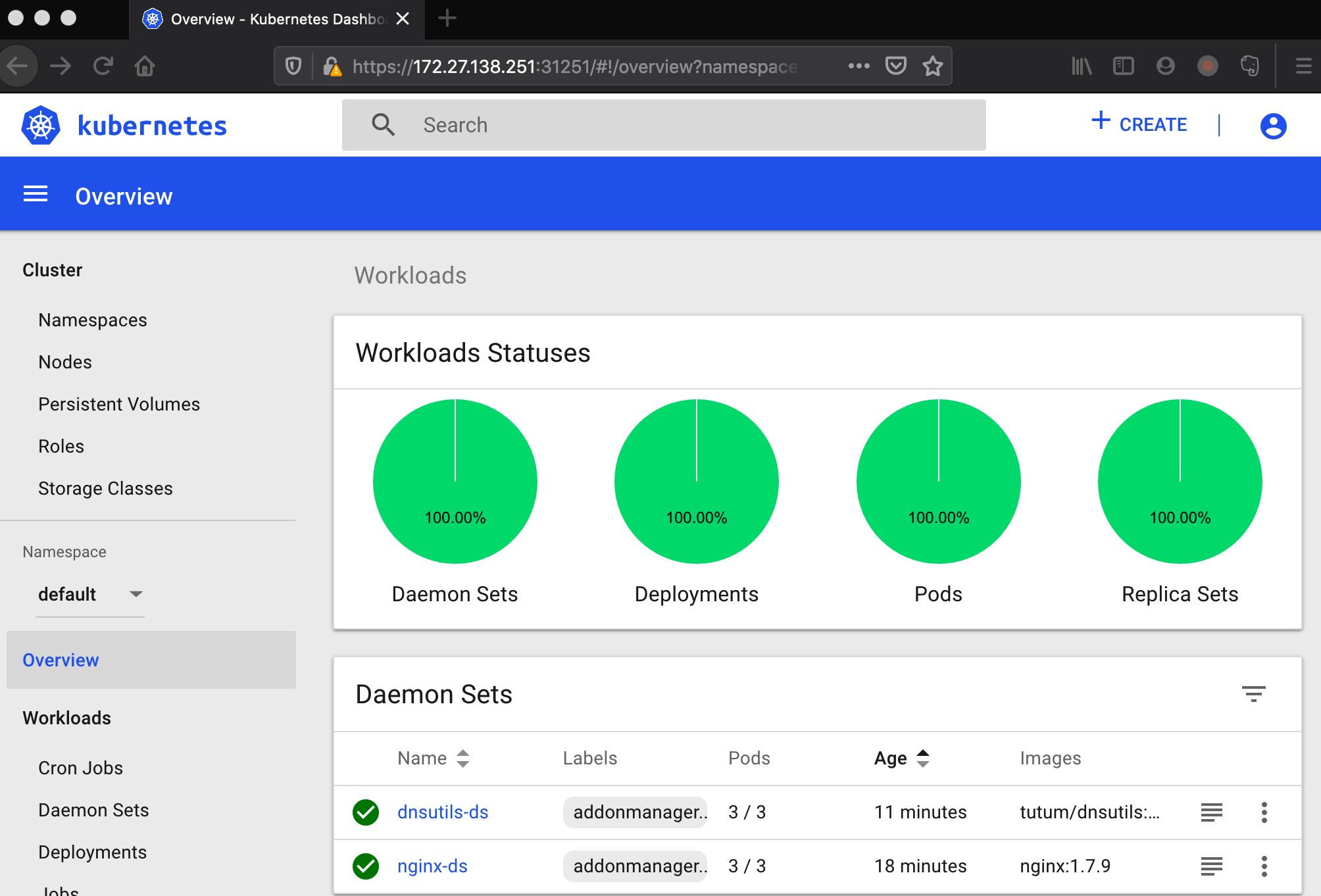Screen dimensions: 1321x896
Task: Open Roles in sidebar
Action: click(61, 447)
